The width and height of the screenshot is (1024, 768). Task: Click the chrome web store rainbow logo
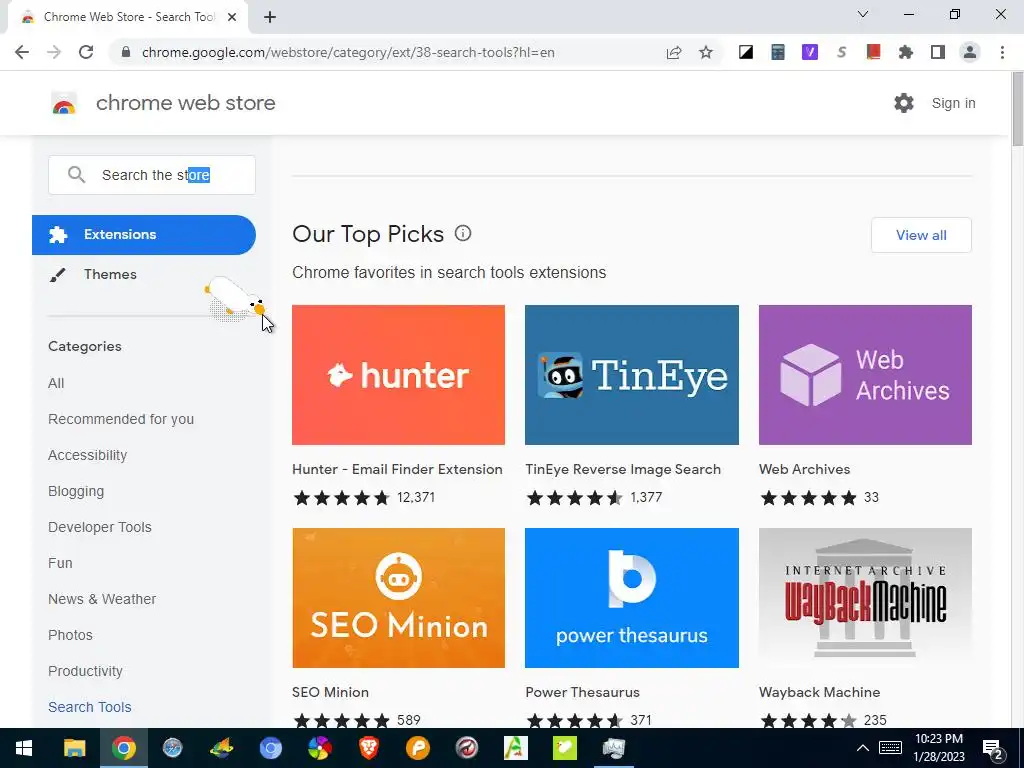(x=64, y=103)
